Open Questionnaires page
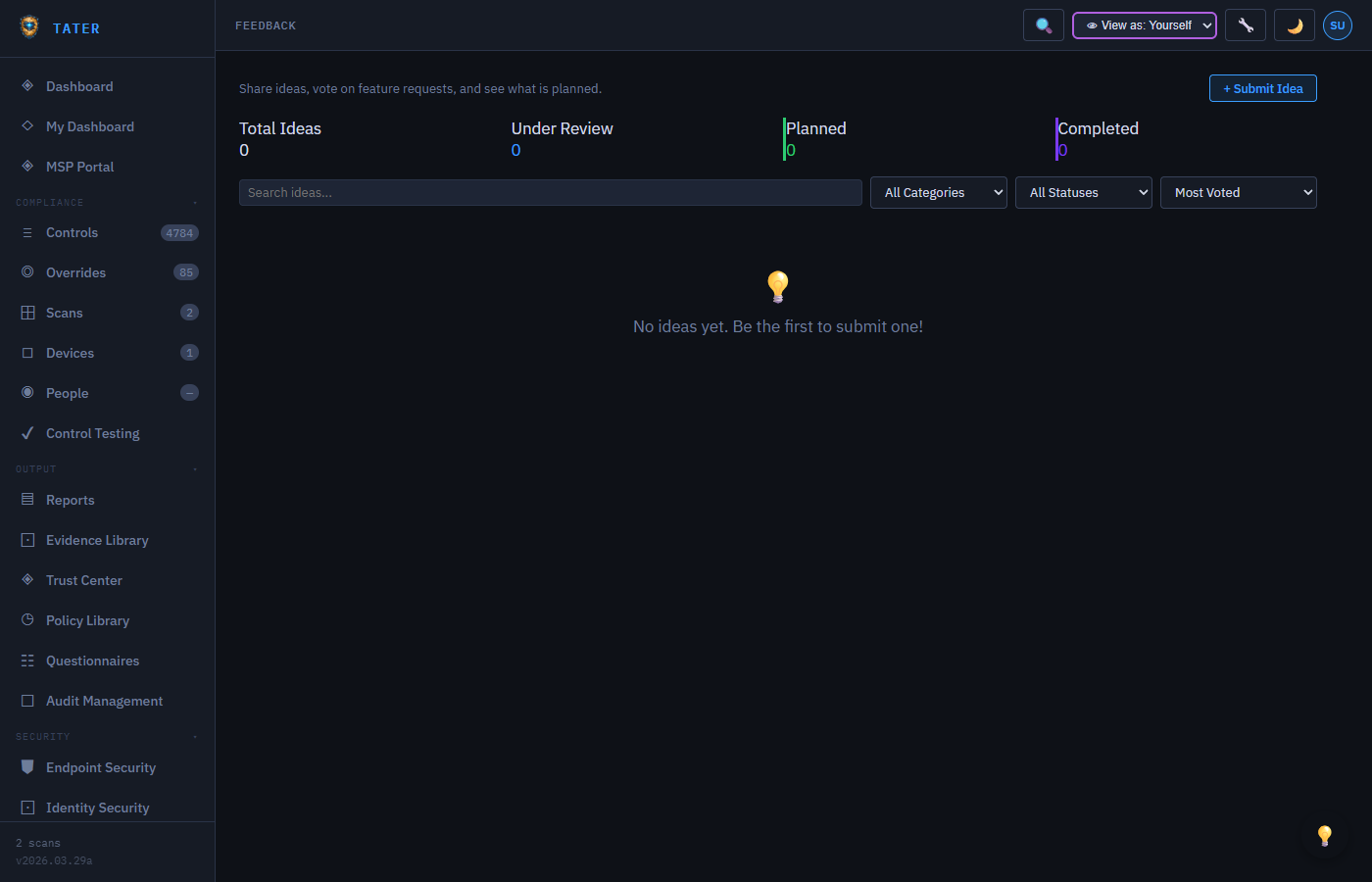 tap(108, 661)
